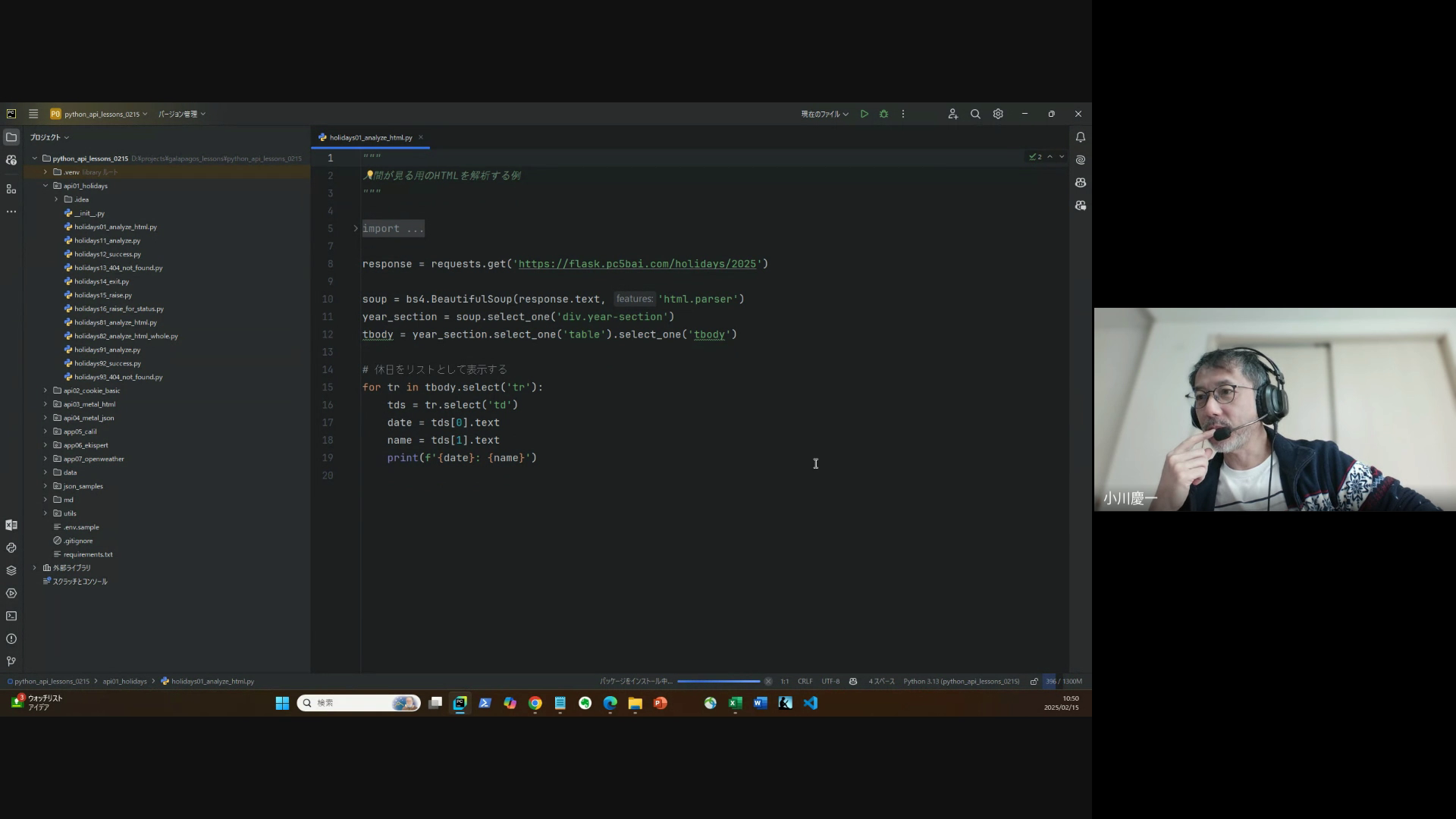This screenshot has height=819, width=1456.
Task: Expand the api02_cookie_basic folder
Action: (45, 391)
